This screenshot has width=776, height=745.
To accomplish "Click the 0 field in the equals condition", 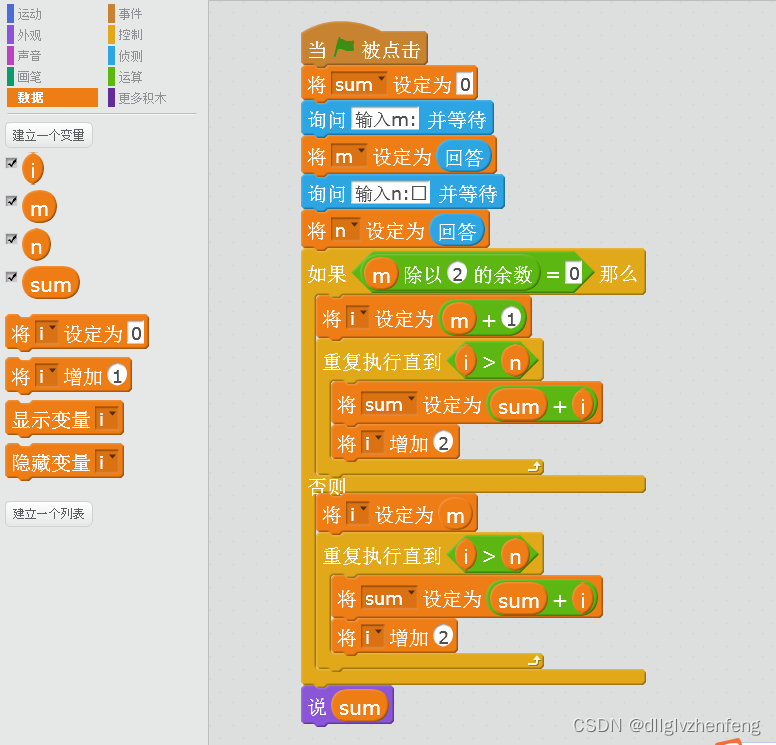I will (574, 273).
